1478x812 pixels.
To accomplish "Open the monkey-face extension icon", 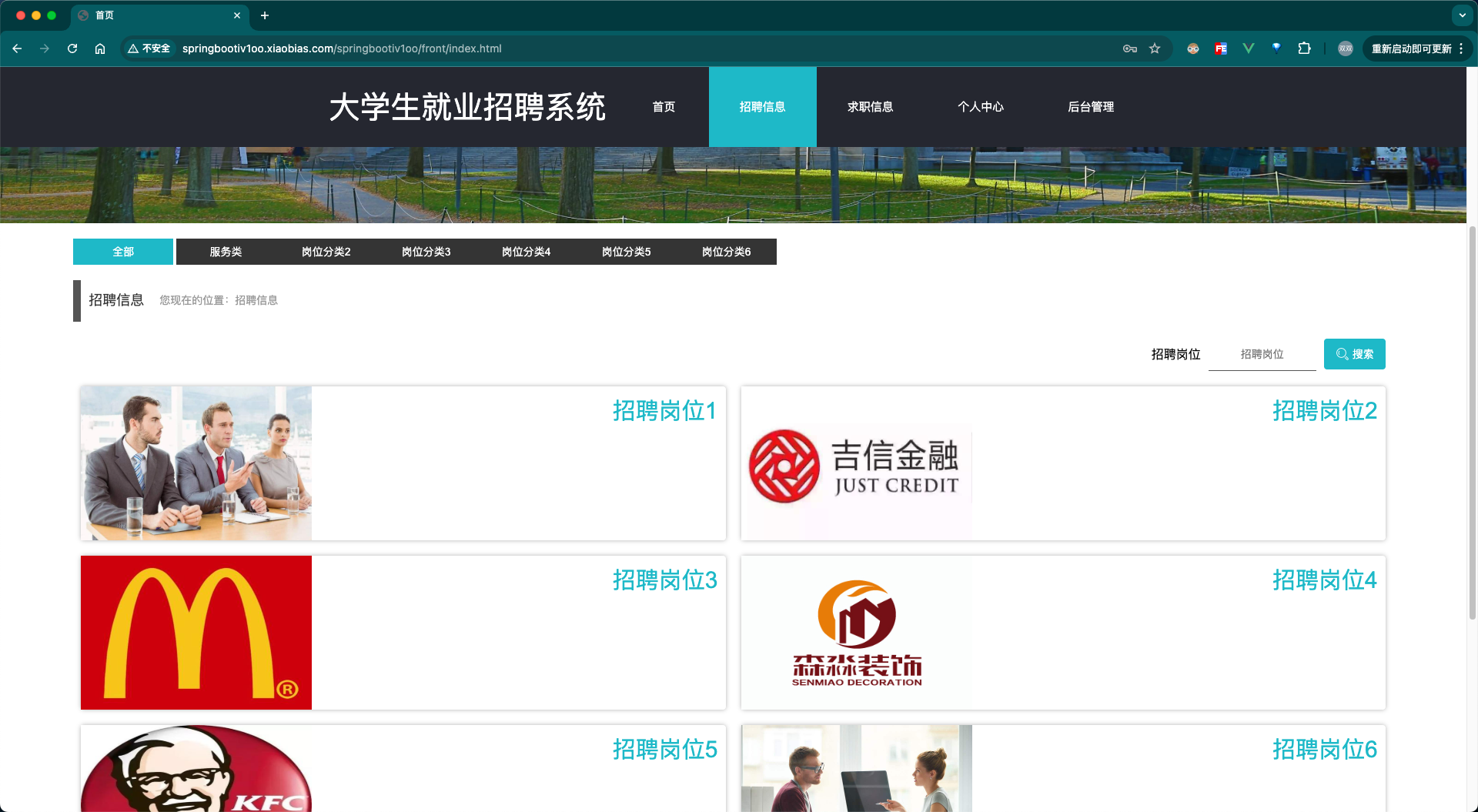I will tap(1193, 48).
